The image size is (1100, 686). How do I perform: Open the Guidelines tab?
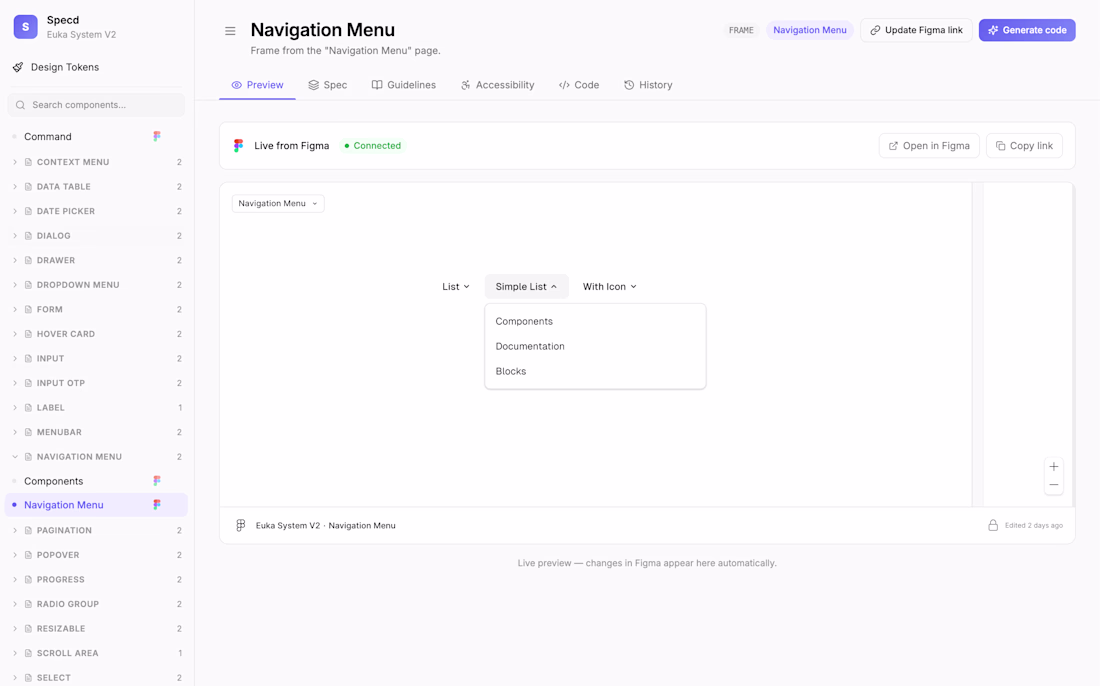[x=403, y=85]
